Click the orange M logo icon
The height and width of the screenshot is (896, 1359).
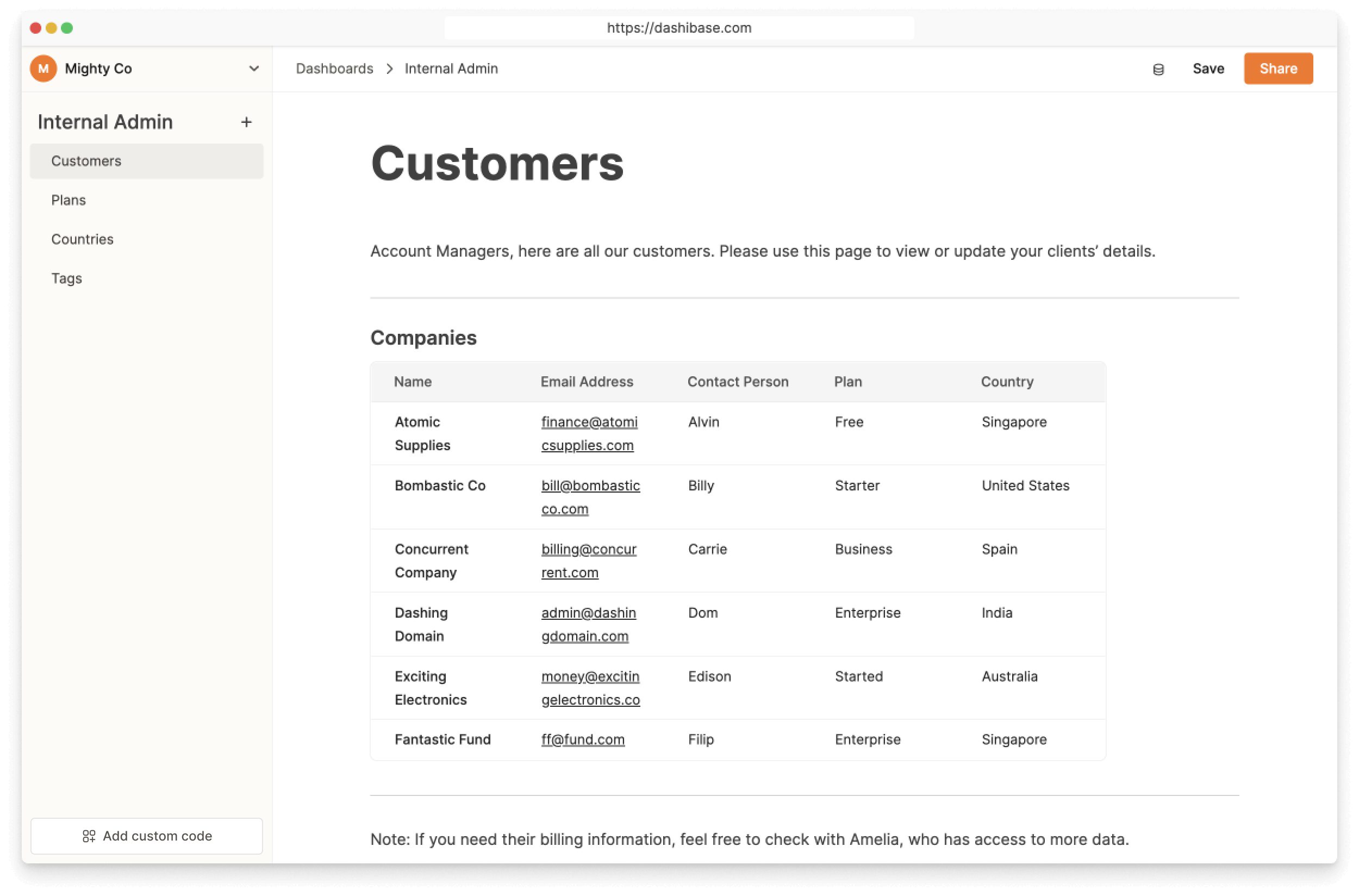(x=44, y=68)
